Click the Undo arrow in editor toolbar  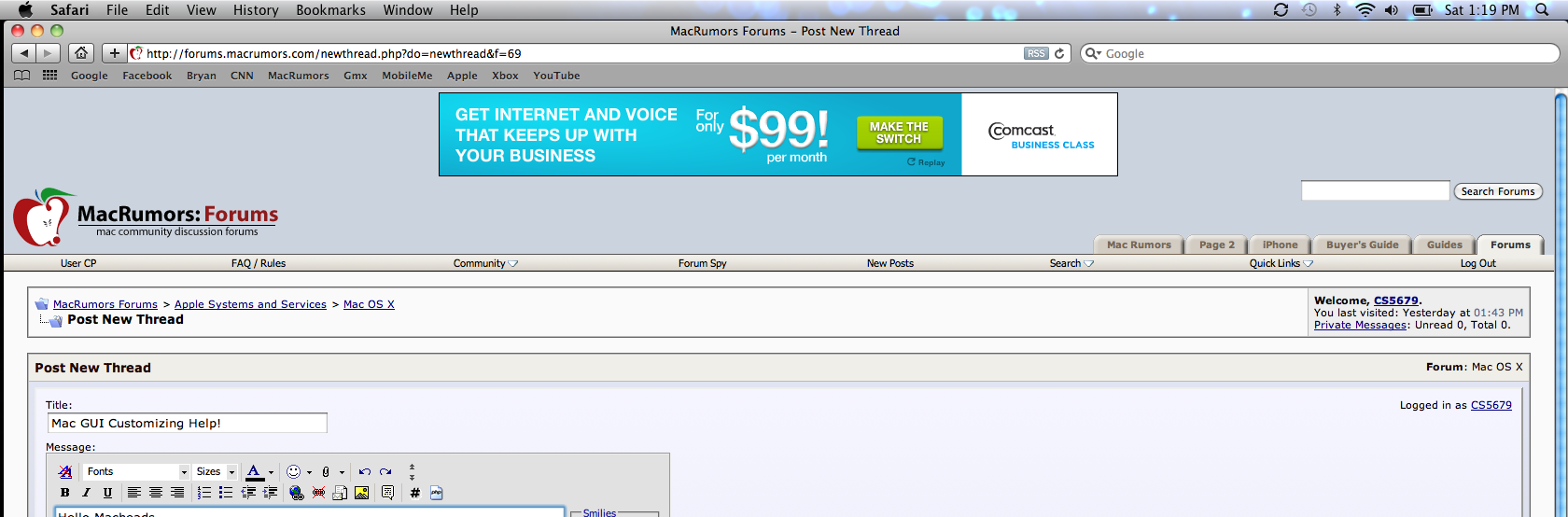point(365,472)
